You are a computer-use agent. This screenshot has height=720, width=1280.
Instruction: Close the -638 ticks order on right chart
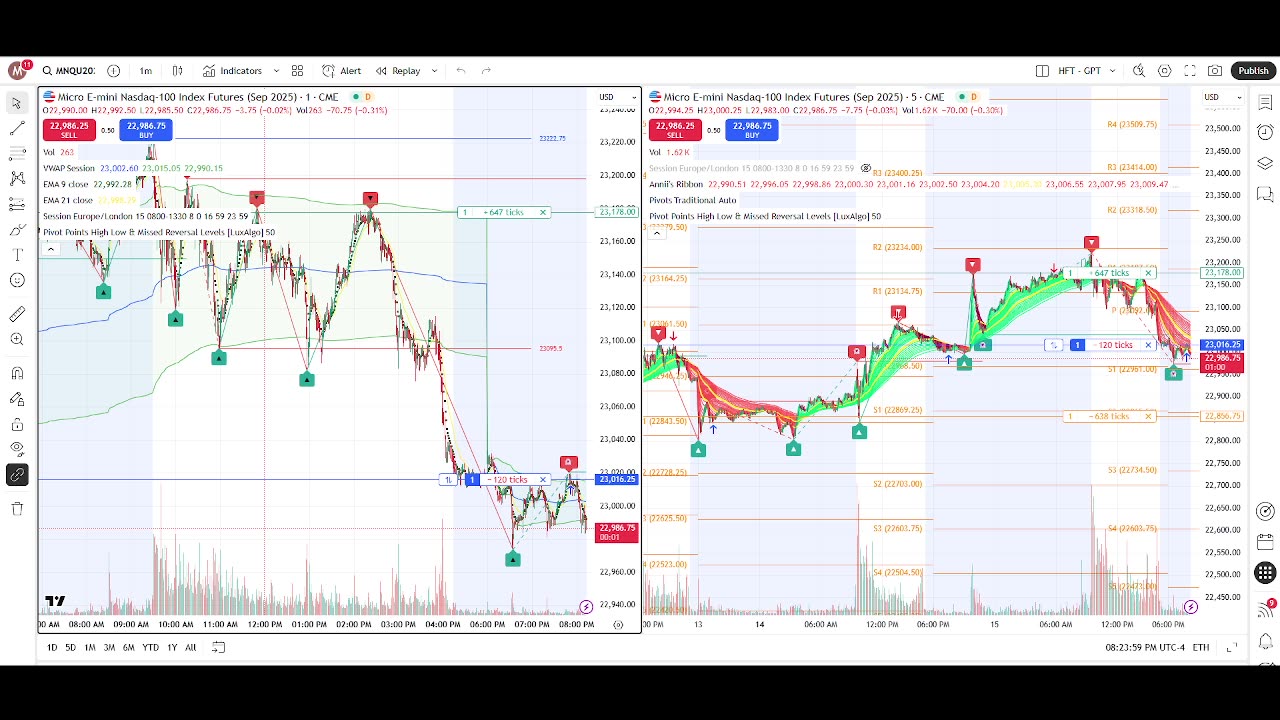tap(1148, 416)
